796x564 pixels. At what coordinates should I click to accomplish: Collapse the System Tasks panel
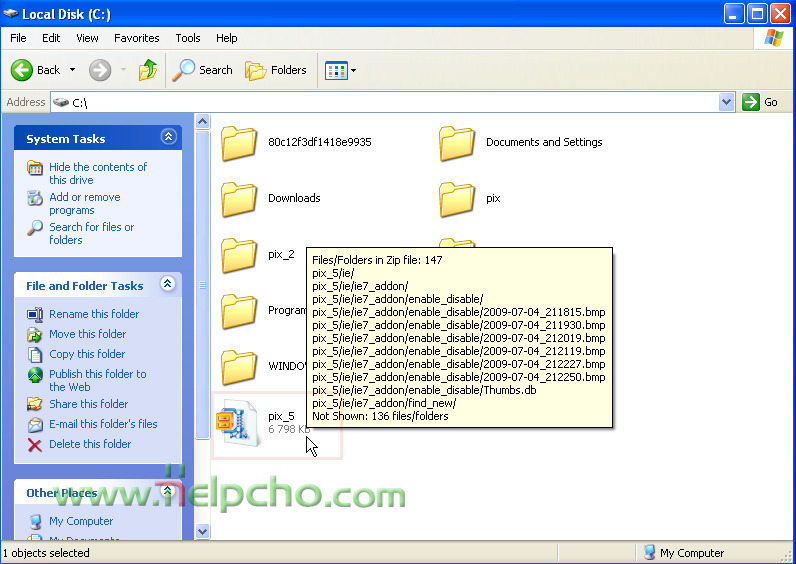[168, 136]
